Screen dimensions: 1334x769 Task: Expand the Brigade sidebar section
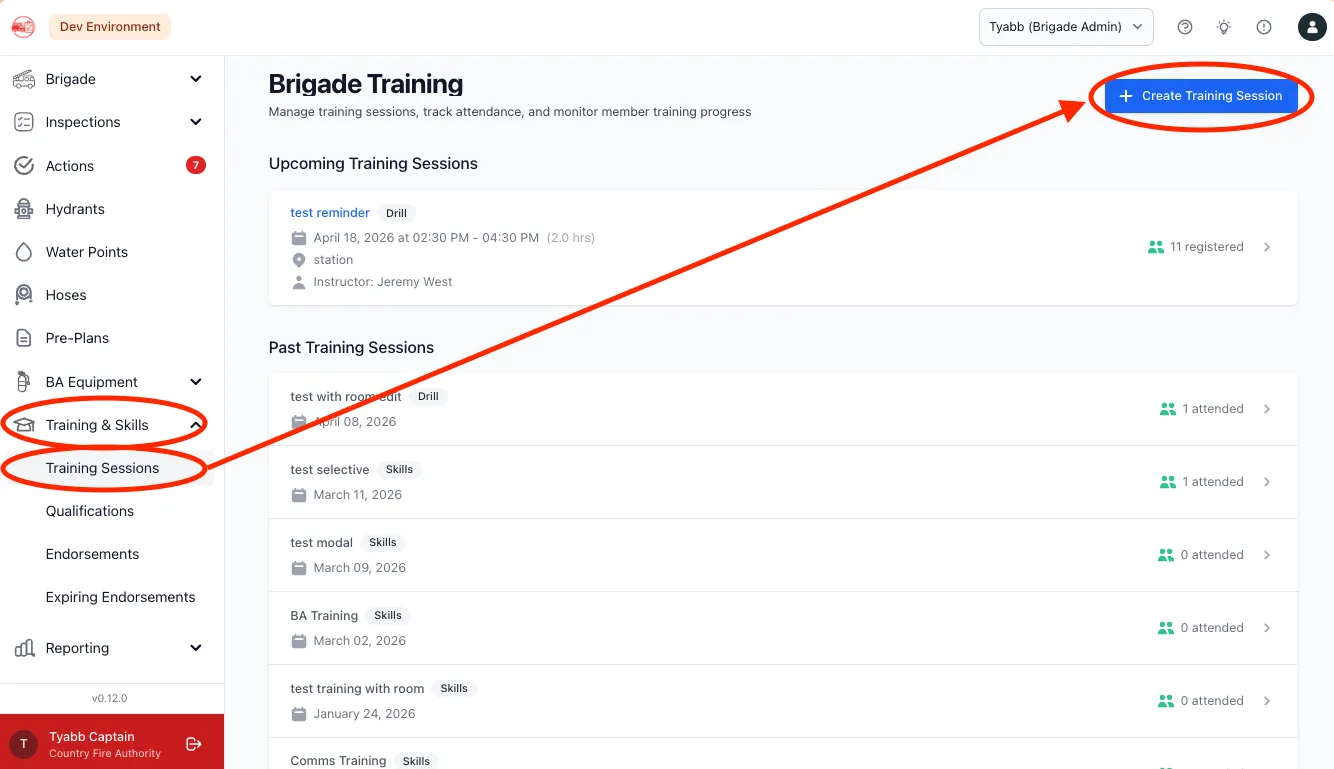point(108,79)
